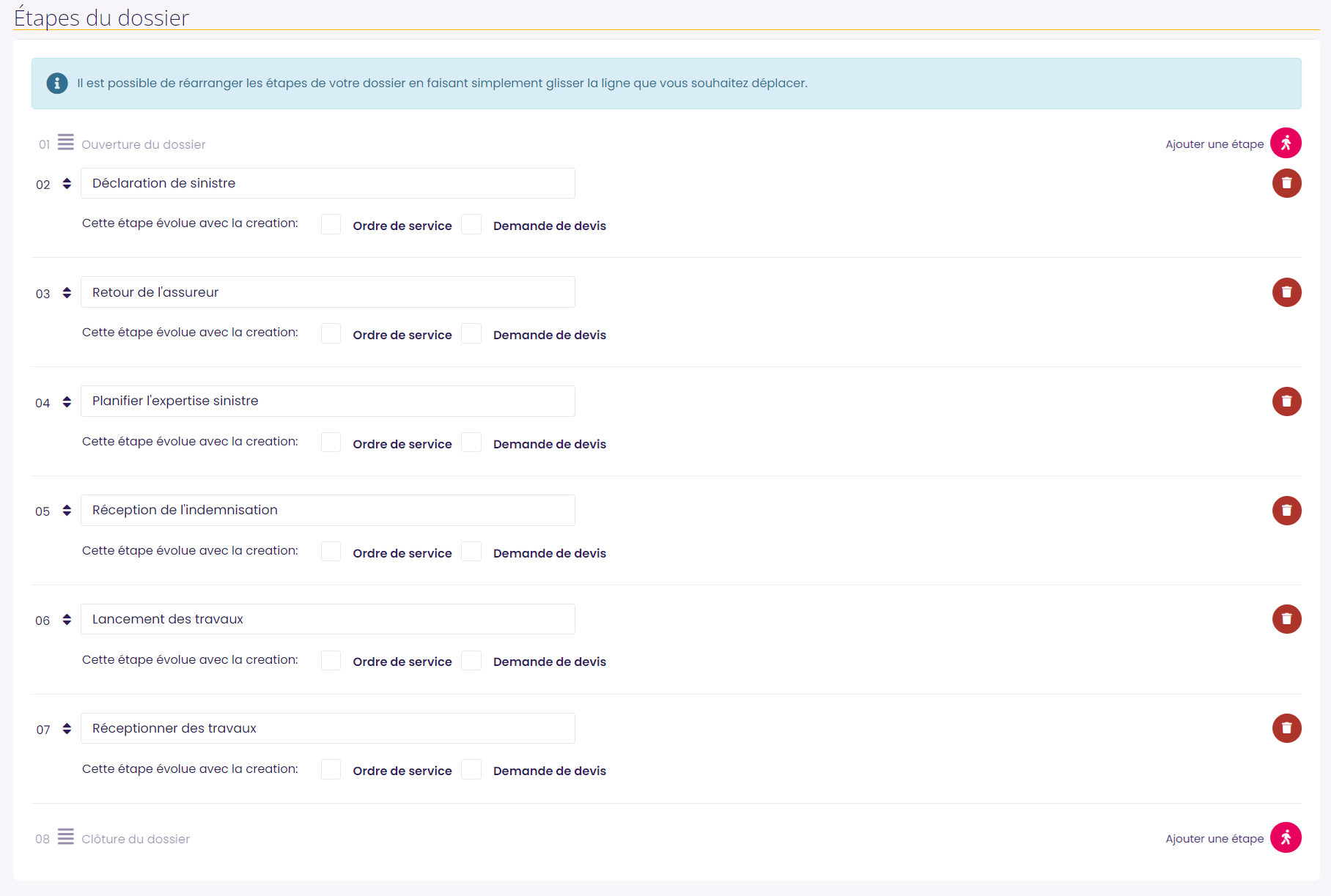Delete the Réceptionner des travaux step
Viewport: 1331px width, 896px height.
point(1286,728)
